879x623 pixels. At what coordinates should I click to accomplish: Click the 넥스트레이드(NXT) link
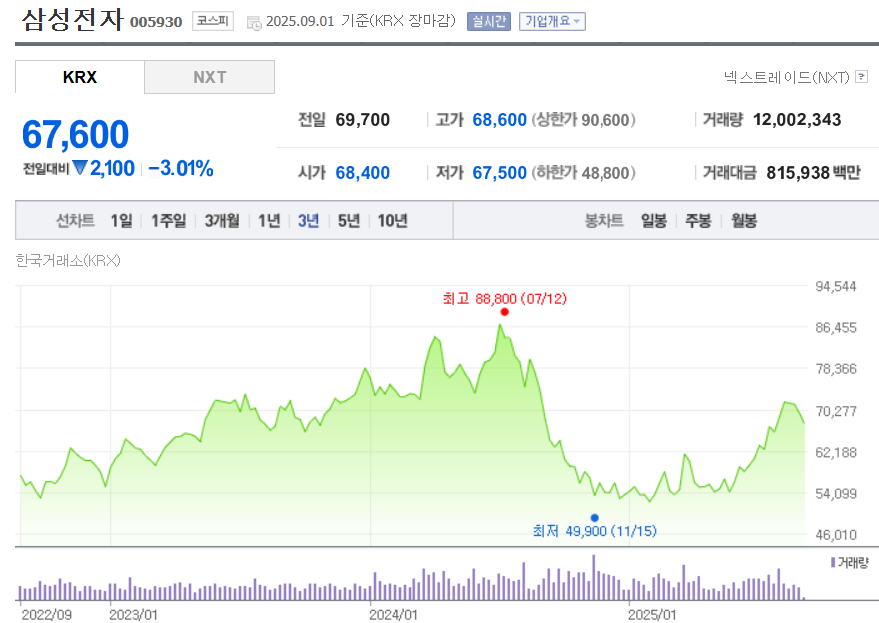pyautogui.click(x=787, y=77)
